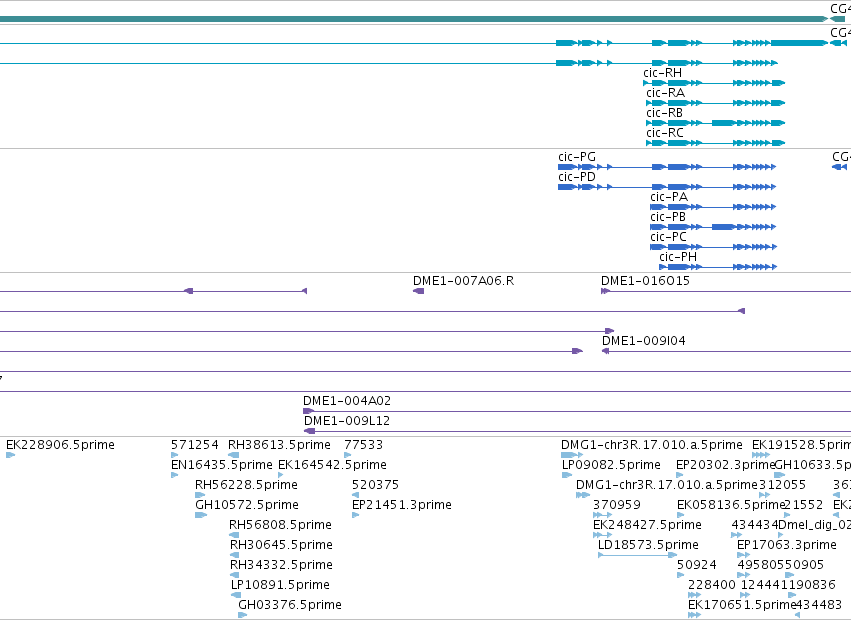Select the RH56228.5prime label
851x620 pixels.
click(246, 485)
